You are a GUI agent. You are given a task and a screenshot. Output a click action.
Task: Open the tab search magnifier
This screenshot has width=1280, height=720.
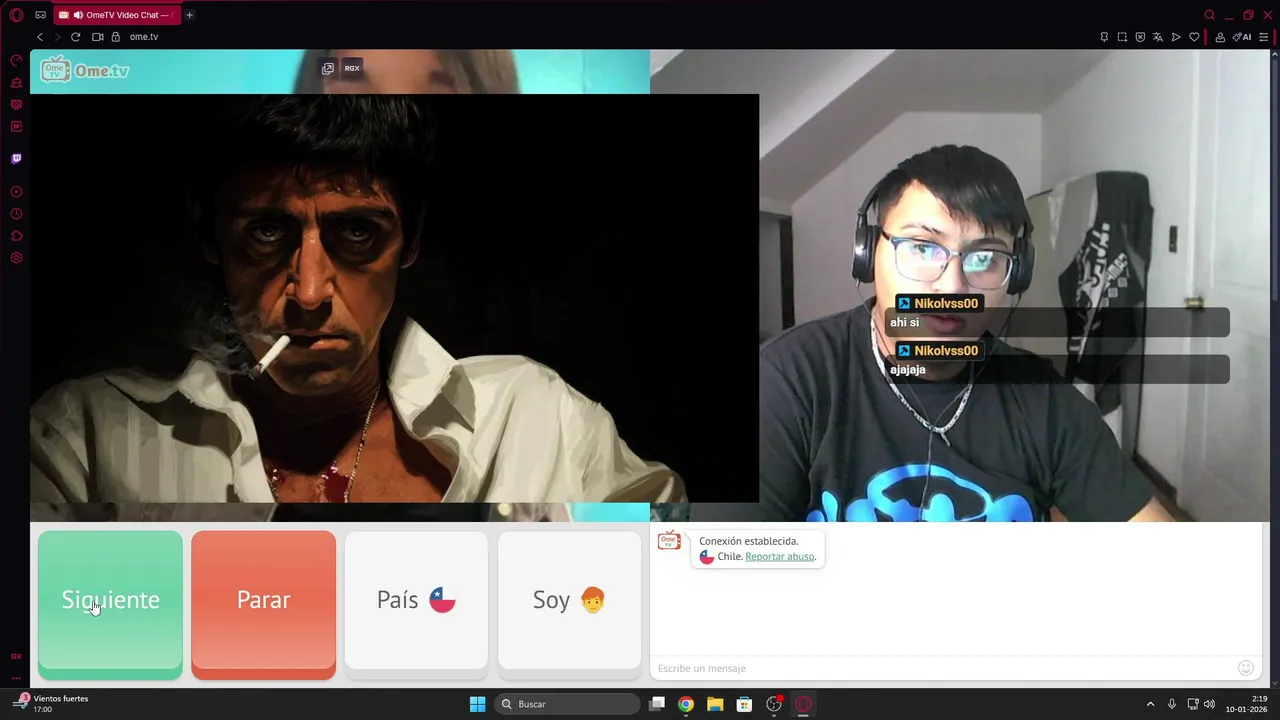[x=1209, y=15]
